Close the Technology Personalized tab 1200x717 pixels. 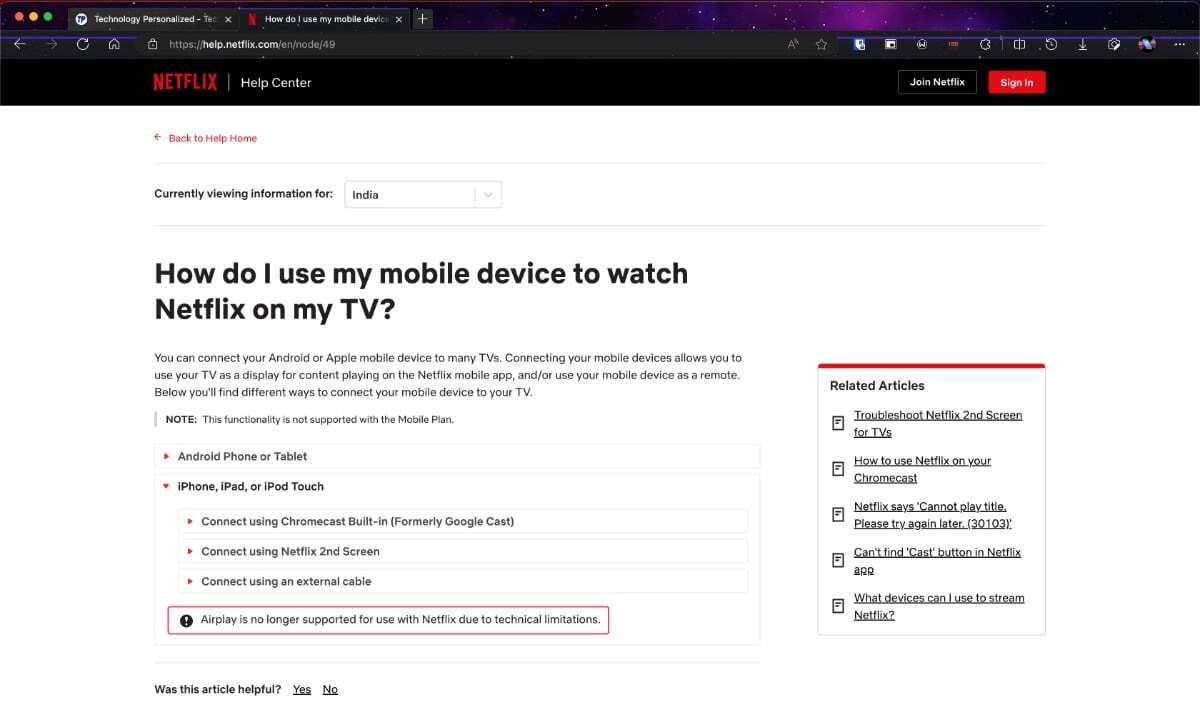coord(228,19)
